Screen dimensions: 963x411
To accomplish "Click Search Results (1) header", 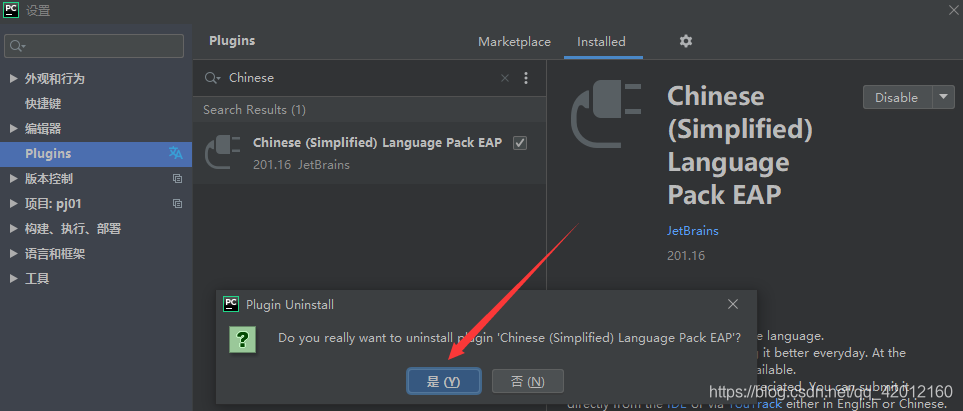I will pos(254,109).
